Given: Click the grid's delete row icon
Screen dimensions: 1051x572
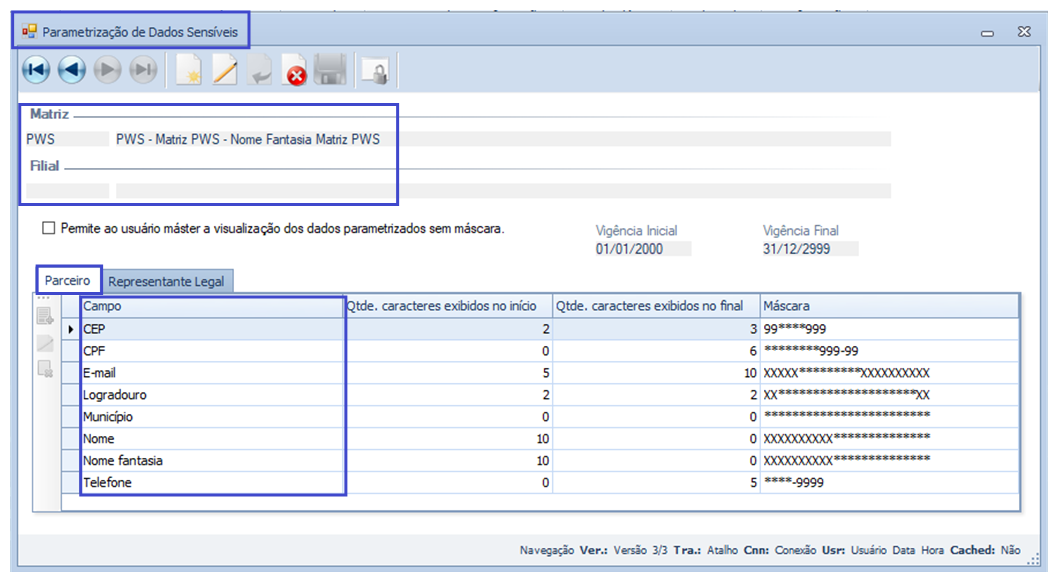Looking at the screenshot, I should (x=45, y=369).
